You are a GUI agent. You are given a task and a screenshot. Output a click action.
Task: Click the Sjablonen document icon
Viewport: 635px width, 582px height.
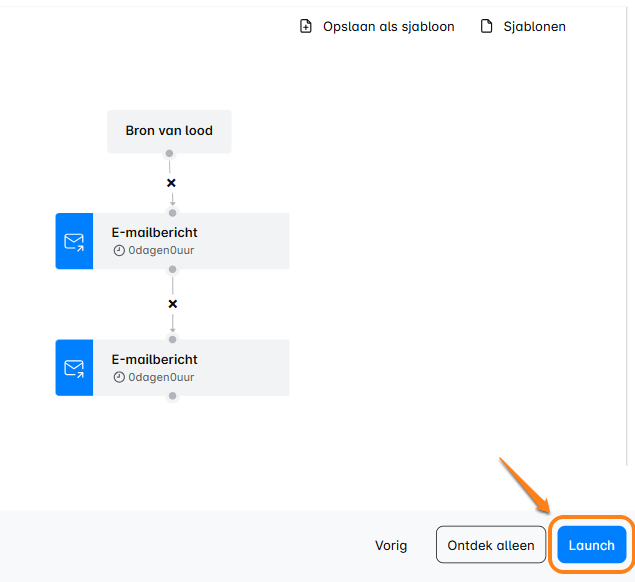click(x=487, y=26)
